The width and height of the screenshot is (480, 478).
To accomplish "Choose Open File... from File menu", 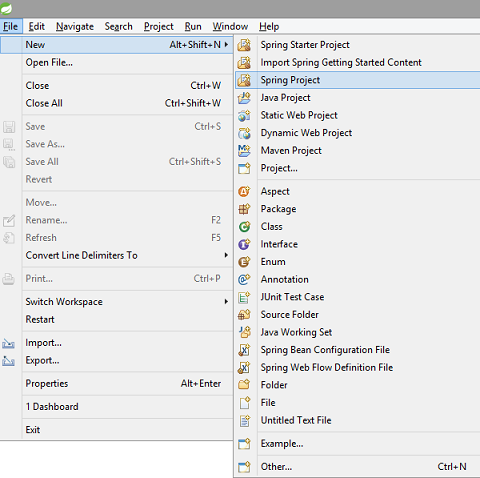I will pos(117,62).
